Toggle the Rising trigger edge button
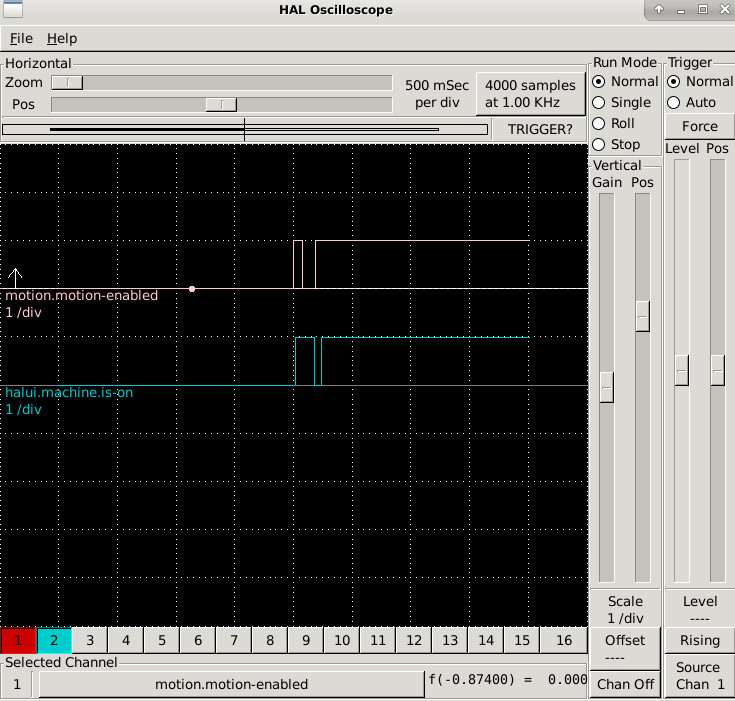Image resolution: width=735 pixels, height=701 pixels. 699,640
